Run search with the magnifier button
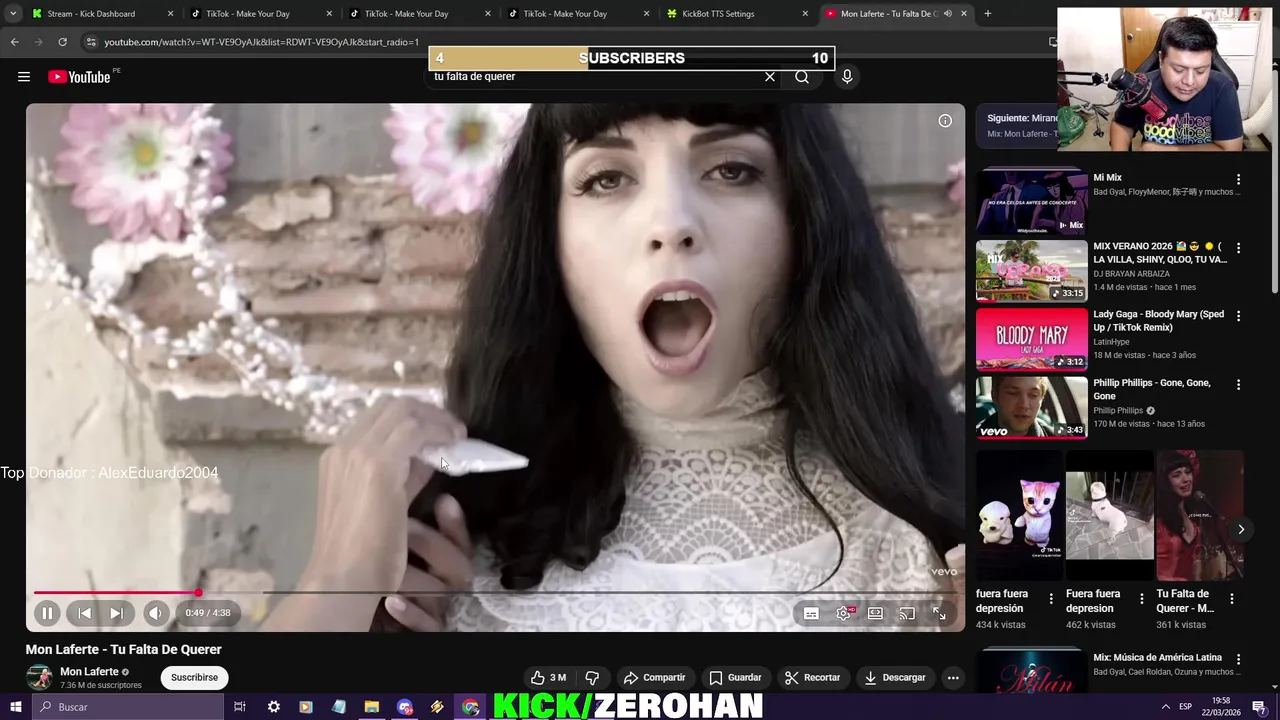 (x=802, y=77)
